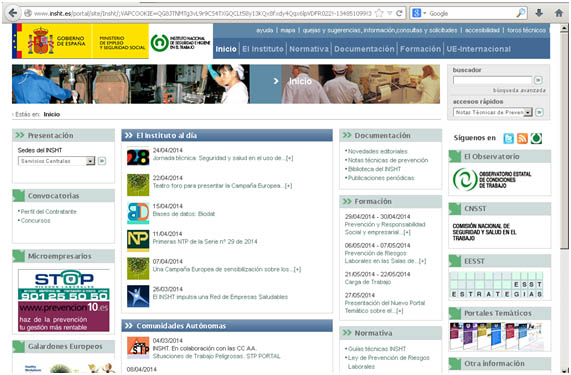This screenshot has height=375, width=571.
Task: Follow the Novedades editoriales link
Action: [x=377, y=151]
